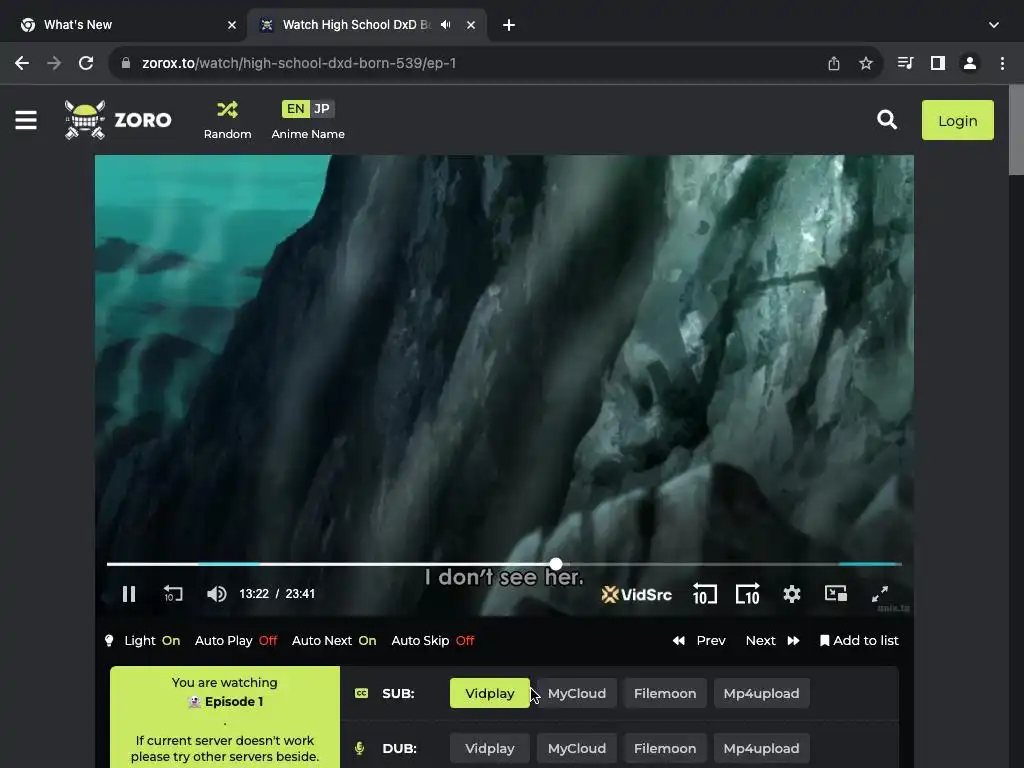Click the VidSrc logo in player
Screen dimensions: 1024x768
coord(637,595)
